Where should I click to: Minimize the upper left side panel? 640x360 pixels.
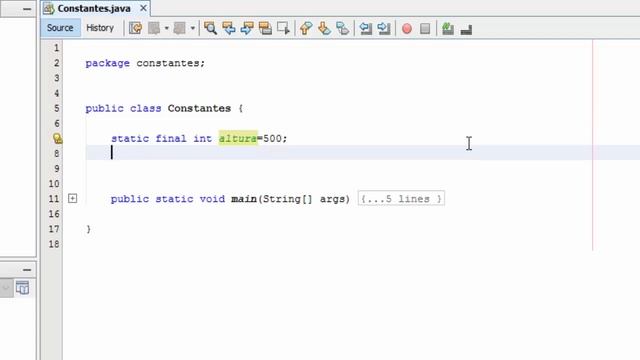[x=27, y=9]
